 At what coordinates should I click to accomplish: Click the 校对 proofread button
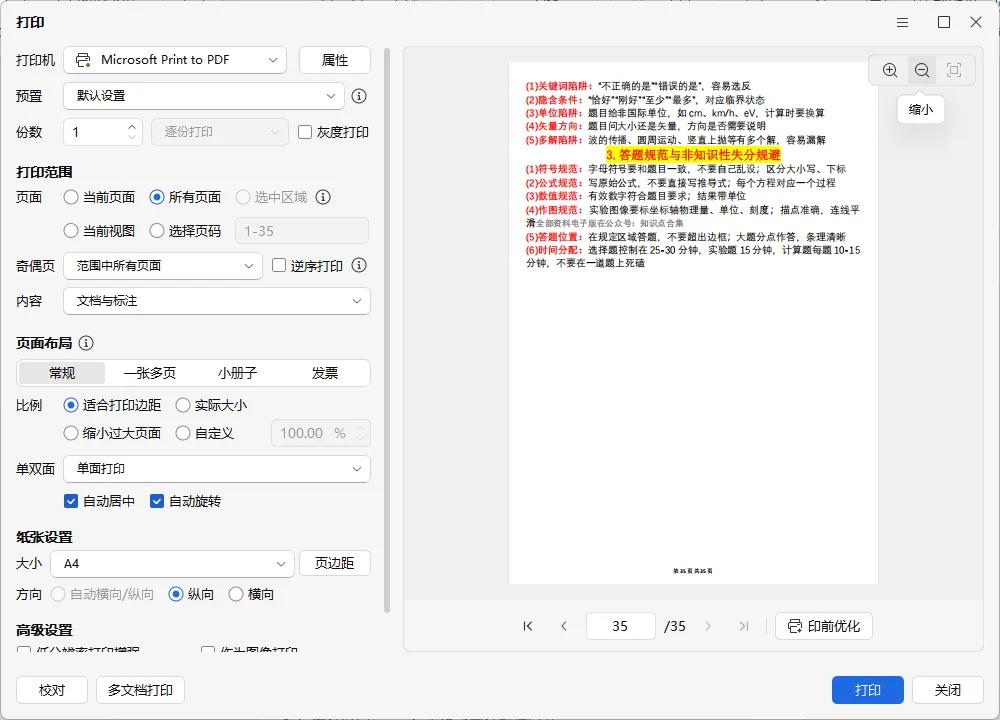coord(52,690)
